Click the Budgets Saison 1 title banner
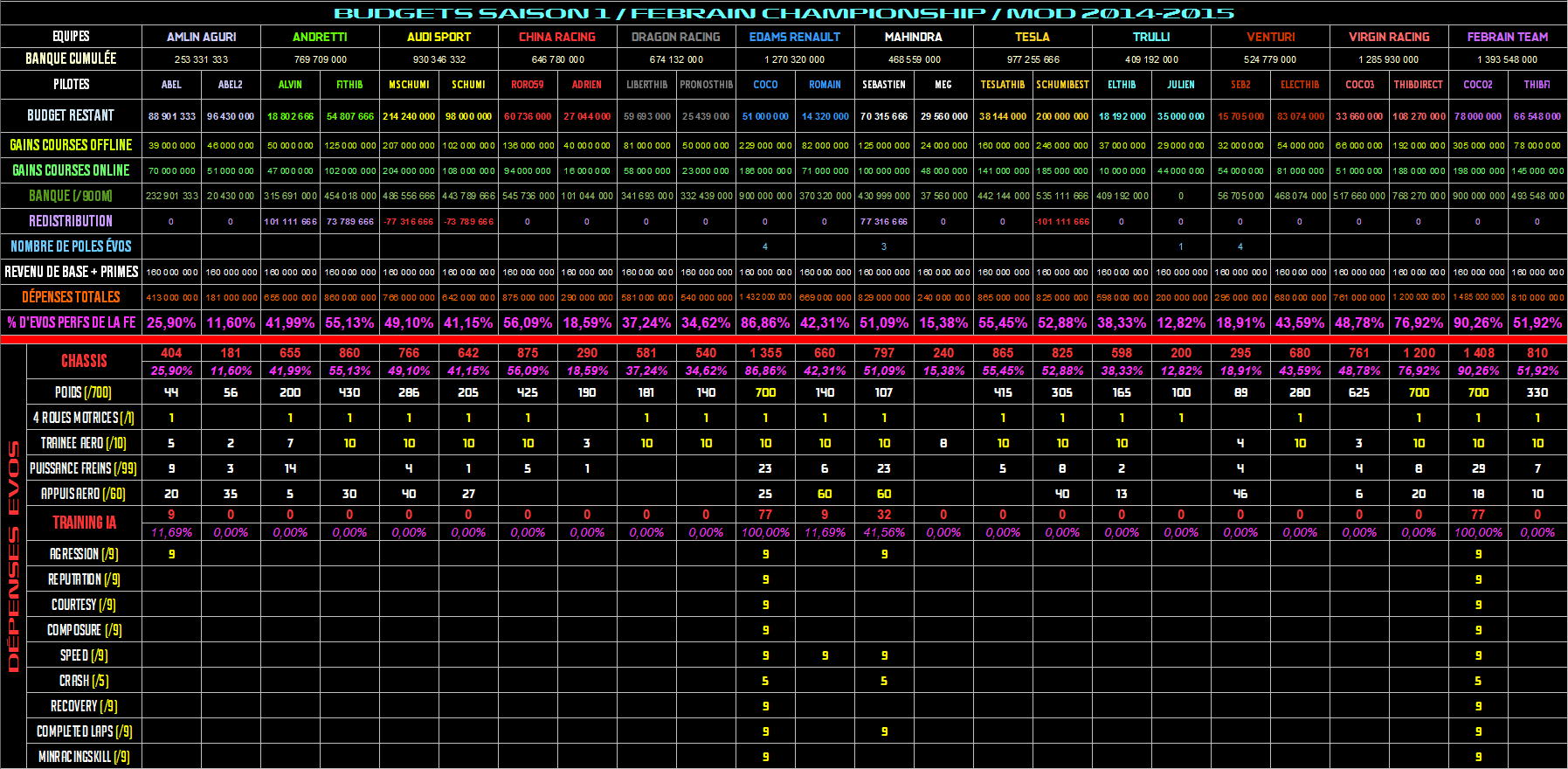 pos(784,13)
